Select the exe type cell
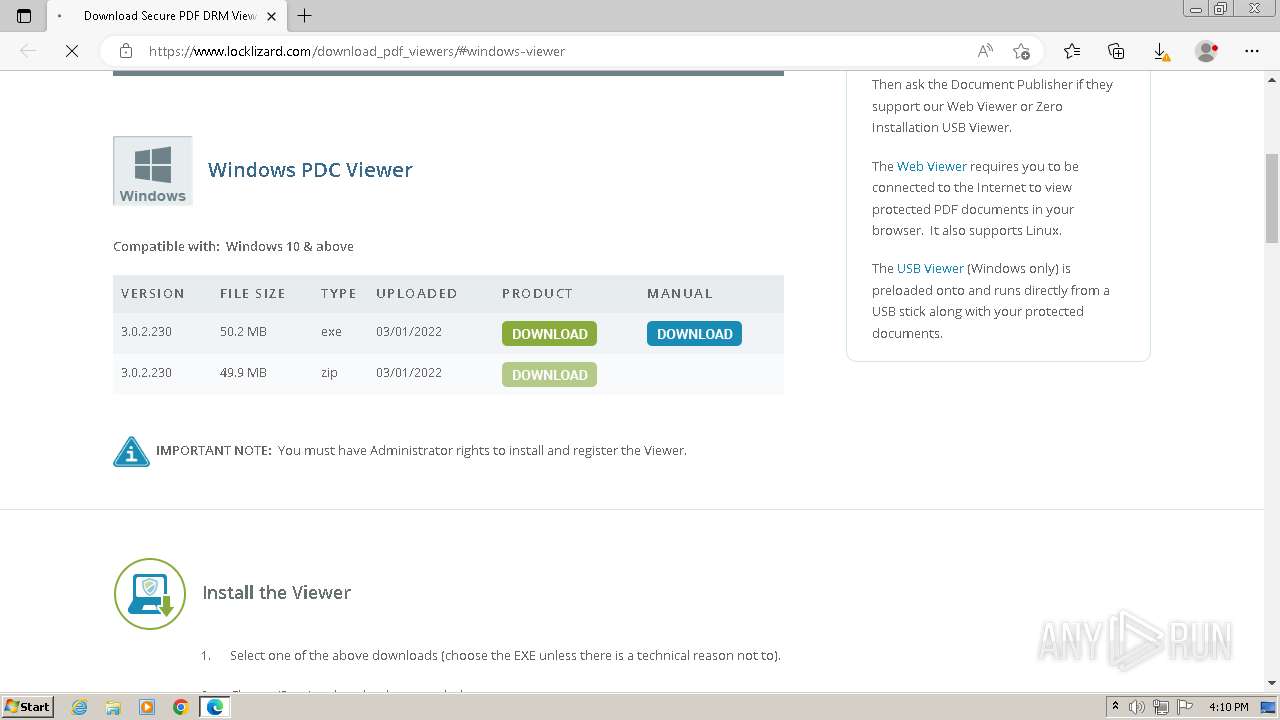This screenshot has height=720, width=1280. point(331,332)
